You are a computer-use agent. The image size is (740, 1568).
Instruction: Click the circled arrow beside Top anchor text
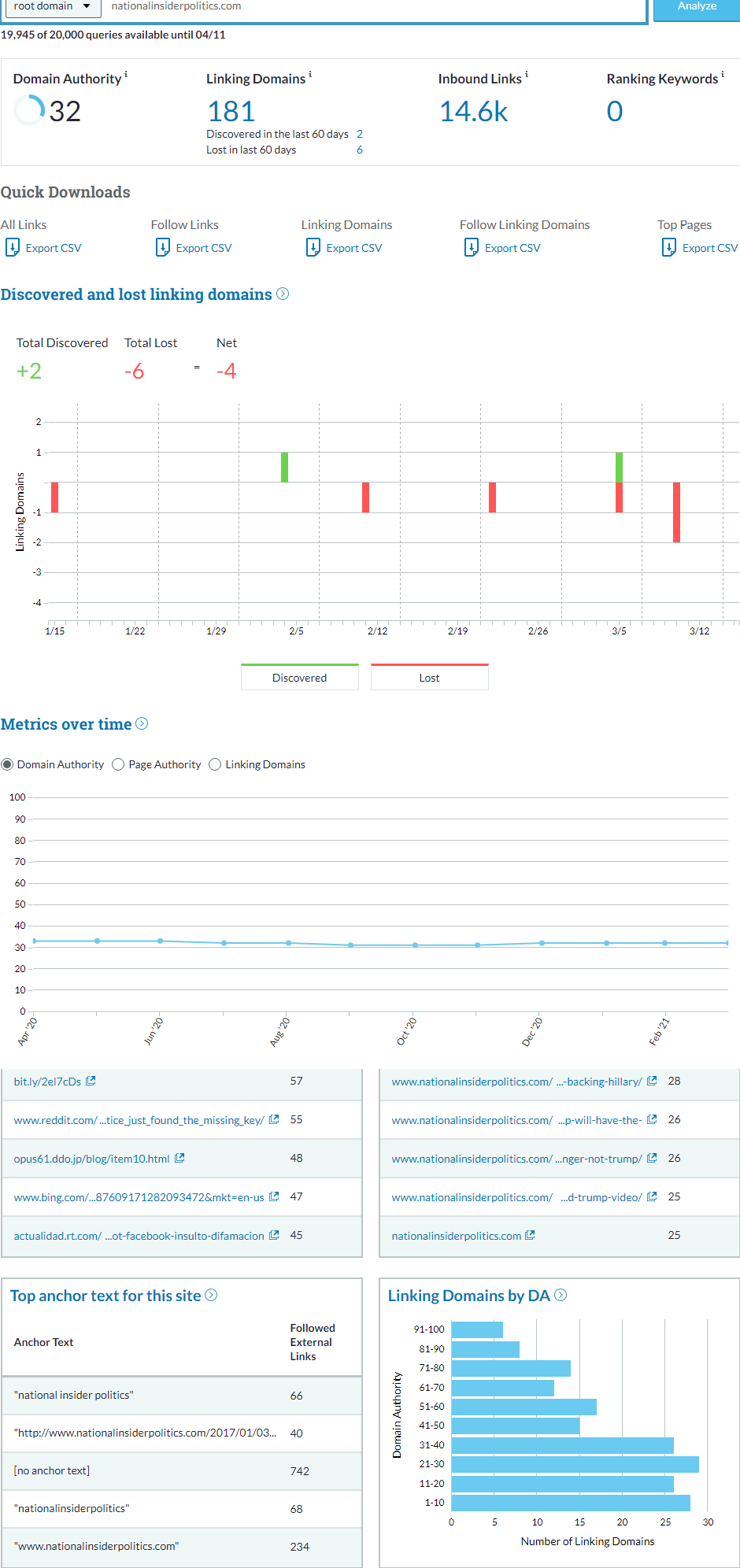[x=211, y=1295]
